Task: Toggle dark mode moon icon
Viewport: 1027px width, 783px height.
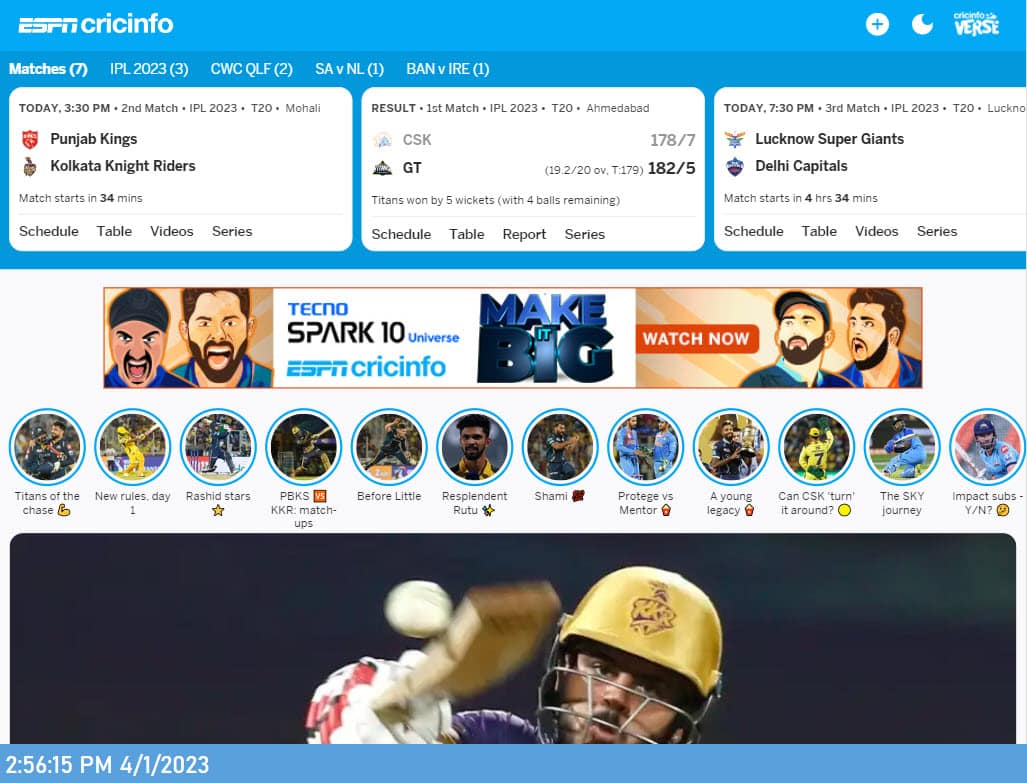Action: point(922,25)
